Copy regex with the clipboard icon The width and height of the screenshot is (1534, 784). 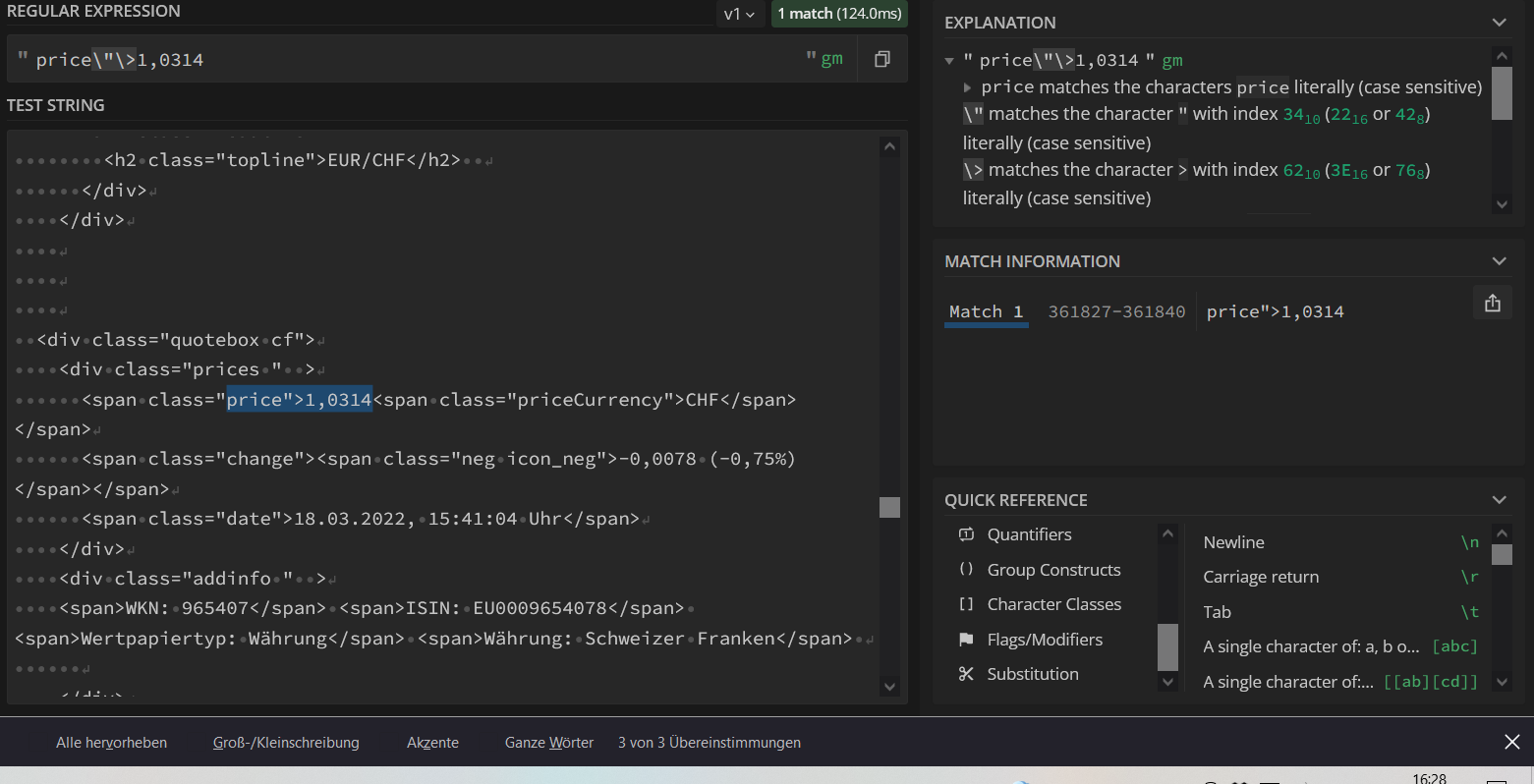881,59
